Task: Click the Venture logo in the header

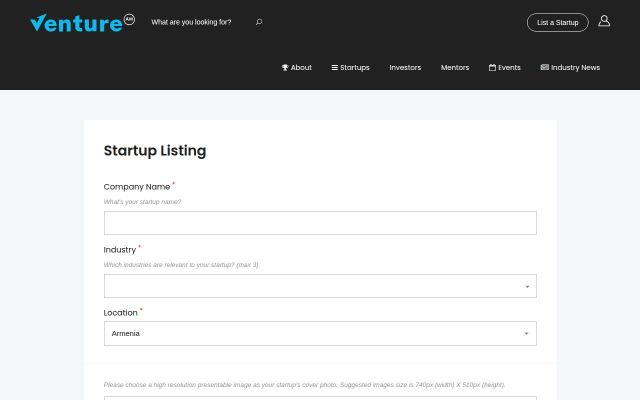Action: click(82, 22)
